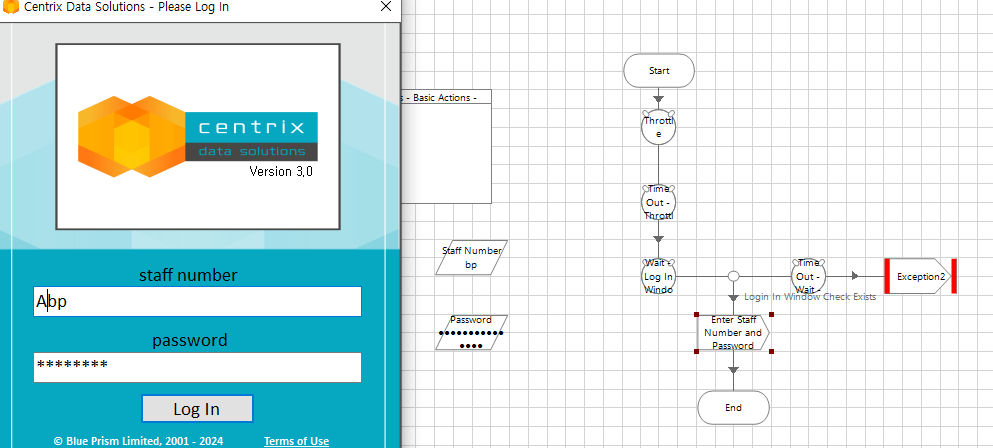Click the Centrix app icon in title bar

click(11, 7)
